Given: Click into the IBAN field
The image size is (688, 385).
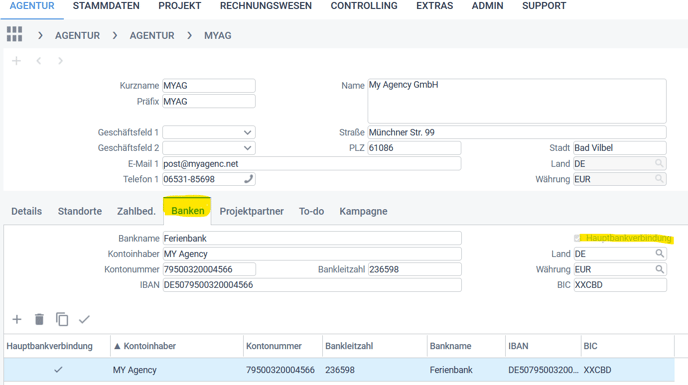Looking at the screenshot, I should click(312, 285).
